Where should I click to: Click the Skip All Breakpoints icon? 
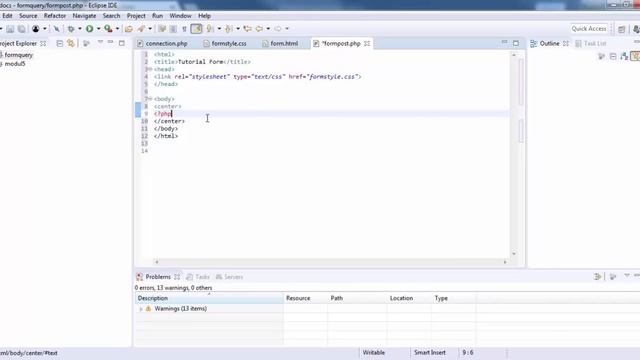tap(57, 29)
